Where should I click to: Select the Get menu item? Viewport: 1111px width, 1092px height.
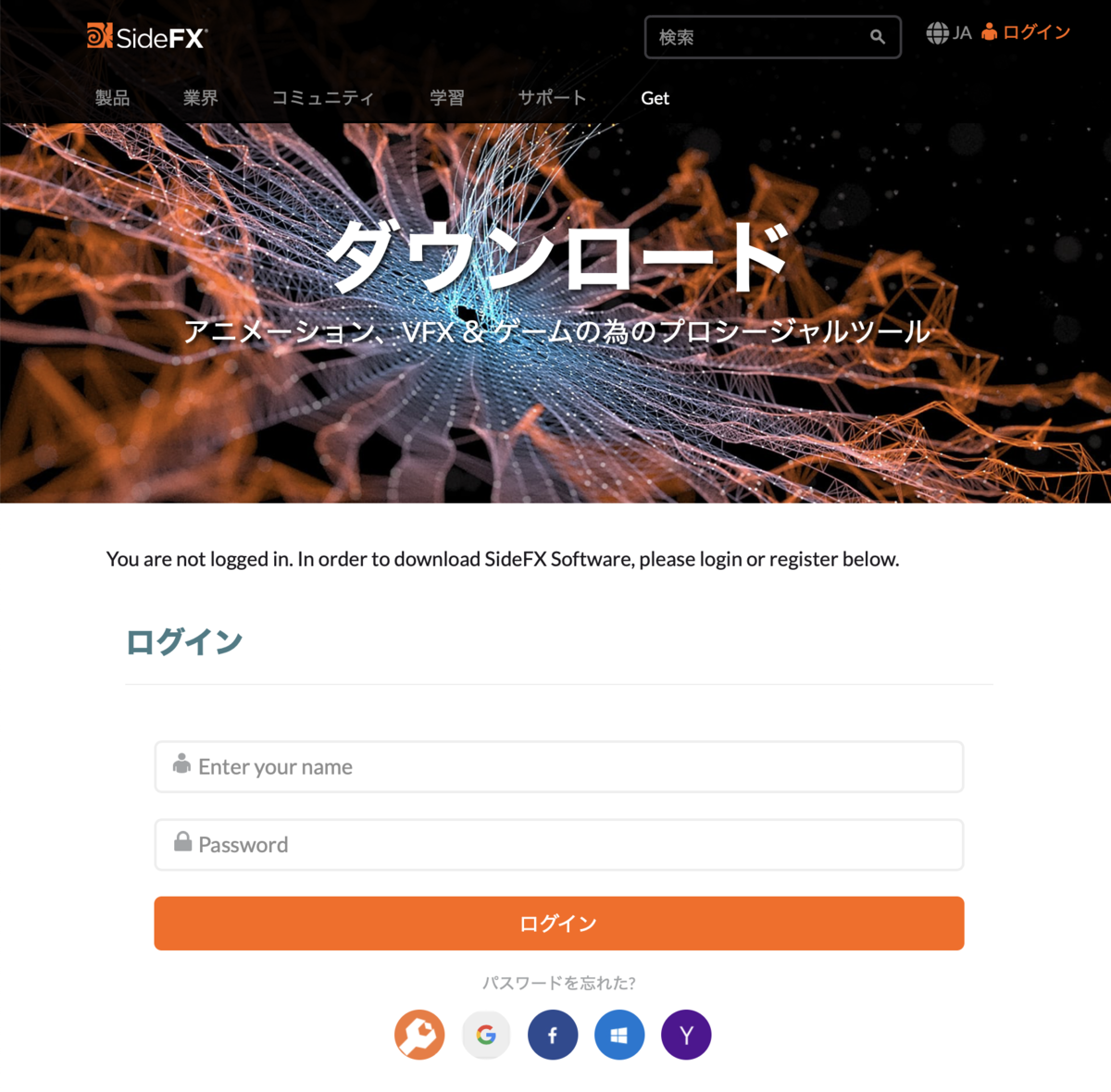coord(655,98)
